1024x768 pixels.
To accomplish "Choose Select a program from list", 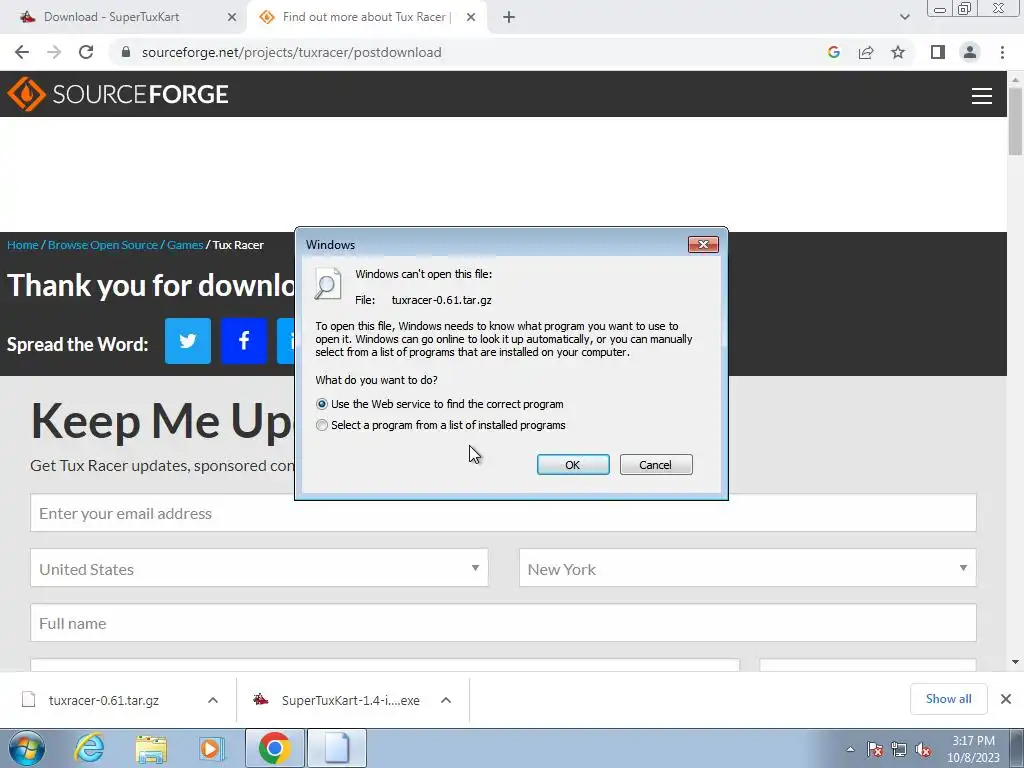I will click(x=321, y=425).
